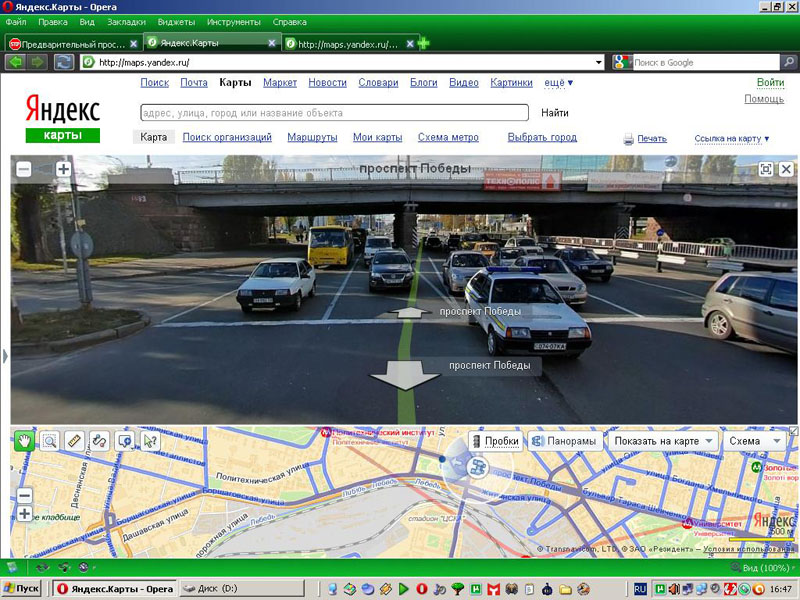800x600 pixels.
Task: Click the map zoom-in plus button
Action: tap(25, 514)
